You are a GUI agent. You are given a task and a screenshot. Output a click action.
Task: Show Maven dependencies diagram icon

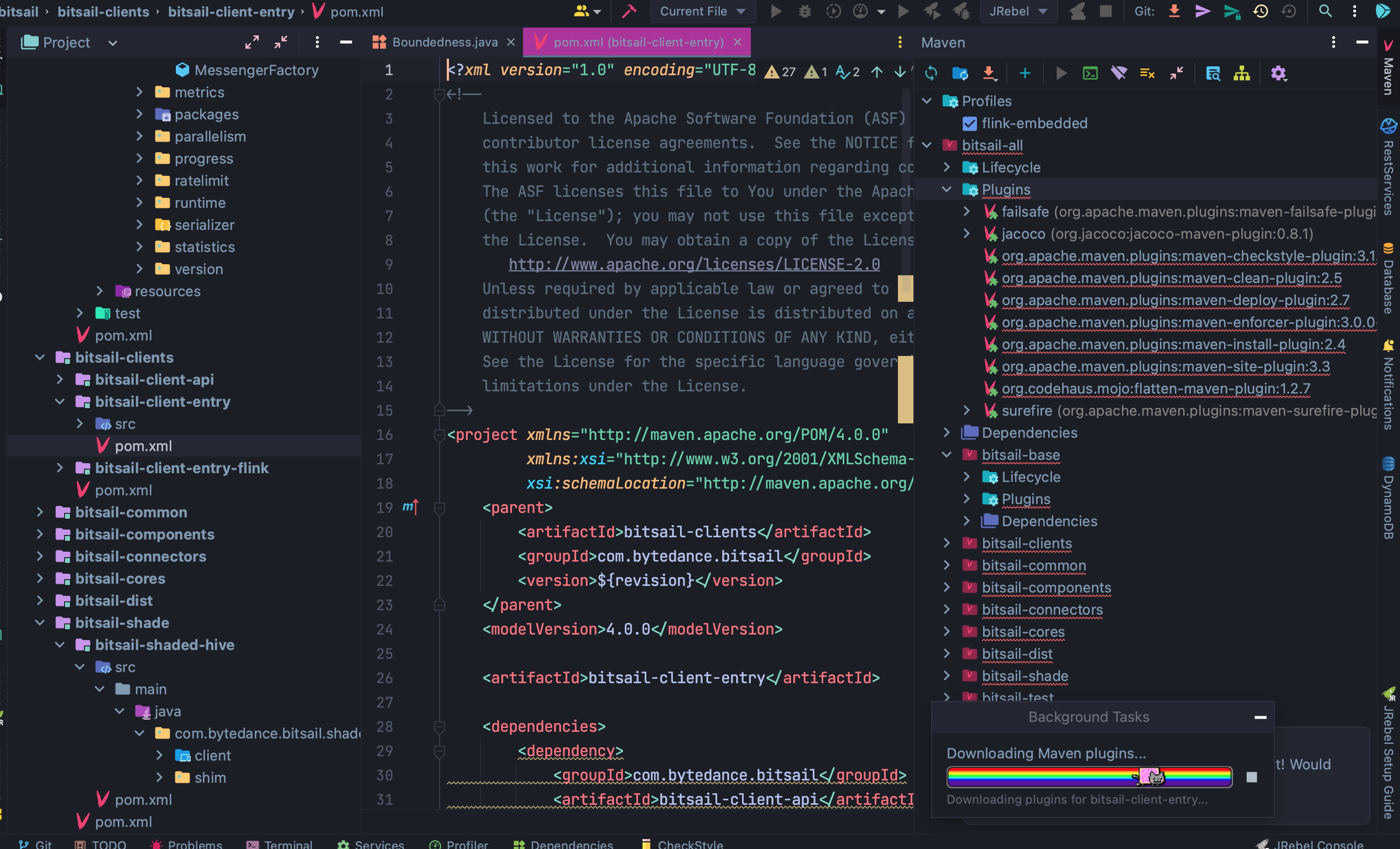1241,74
